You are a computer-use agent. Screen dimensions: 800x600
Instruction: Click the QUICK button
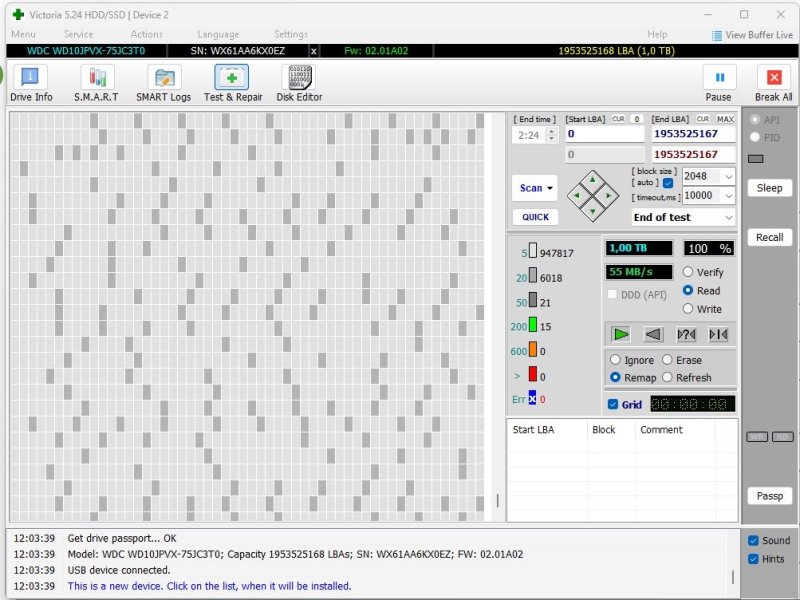[534, 217]
